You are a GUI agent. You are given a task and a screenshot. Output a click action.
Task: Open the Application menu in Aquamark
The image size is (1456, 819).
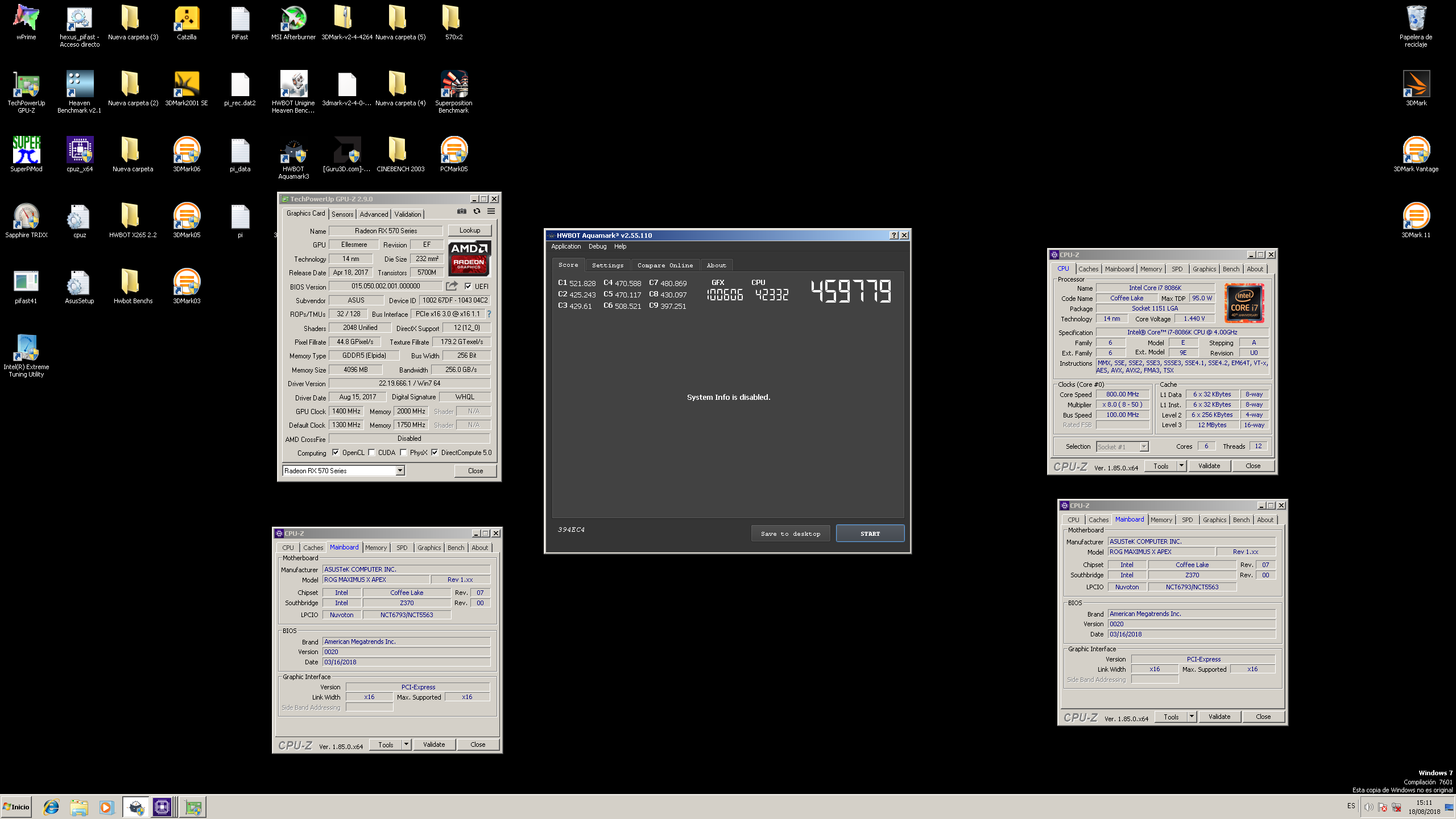point(566,246)
